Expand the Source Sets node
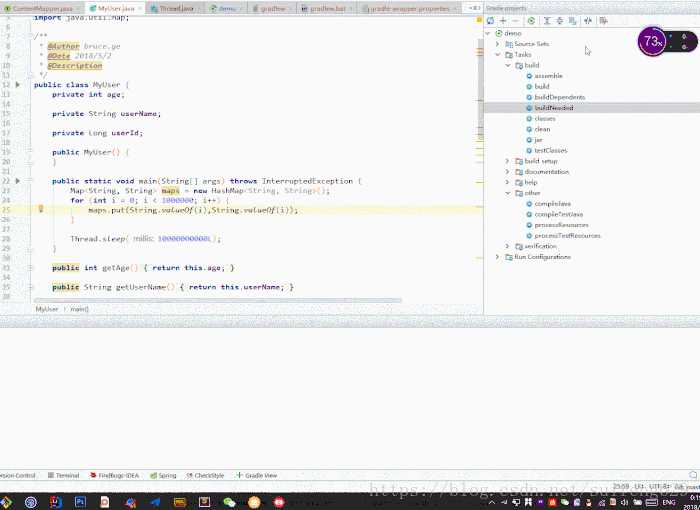 (x=497, y=44)
